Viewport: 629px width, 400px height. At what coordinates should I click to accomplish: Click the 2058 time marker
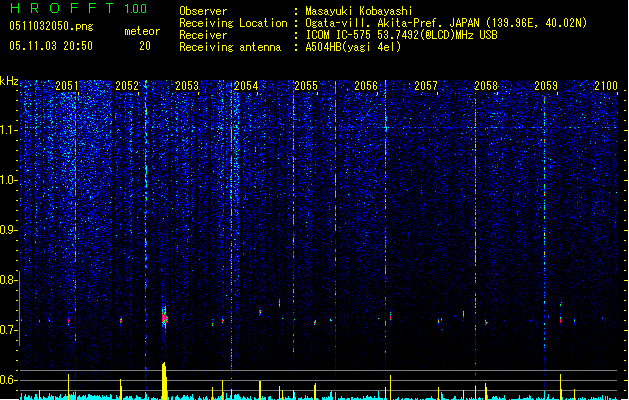[x=486, y=86]
